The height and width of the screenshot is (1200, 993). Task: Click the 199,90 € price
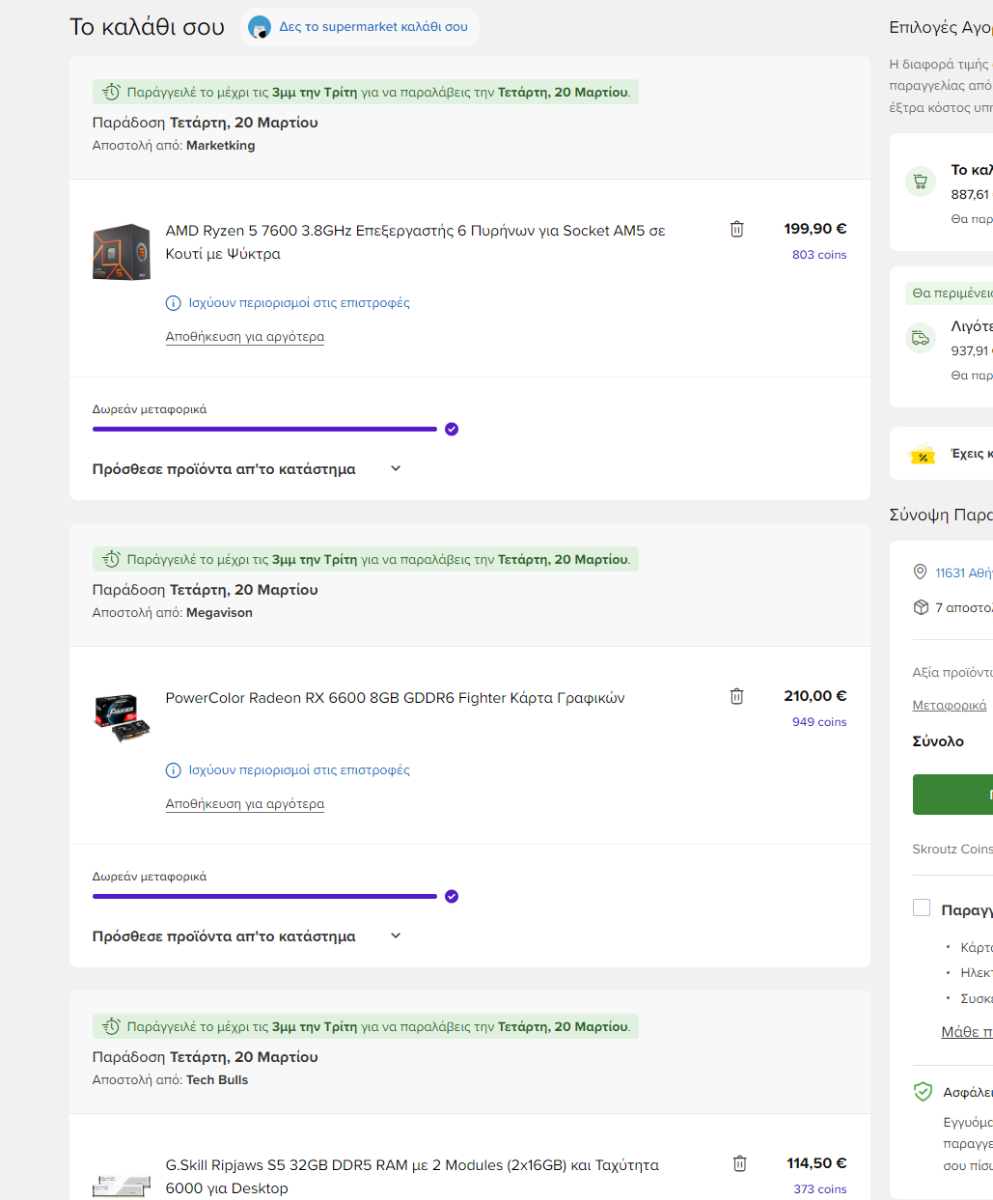[x=815, y=229]
